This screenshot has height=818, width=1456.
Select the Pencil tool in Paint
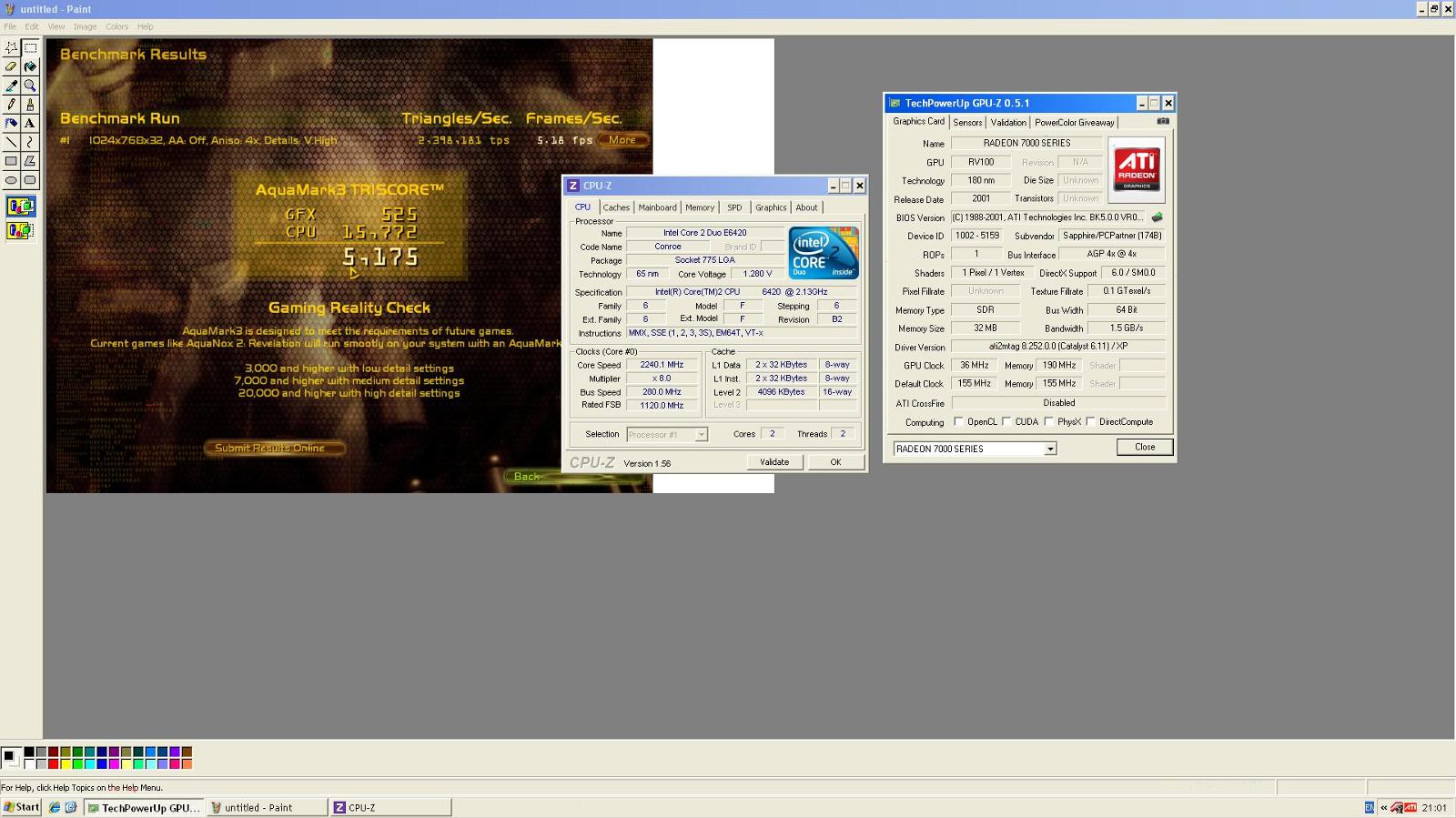(11, 105)
